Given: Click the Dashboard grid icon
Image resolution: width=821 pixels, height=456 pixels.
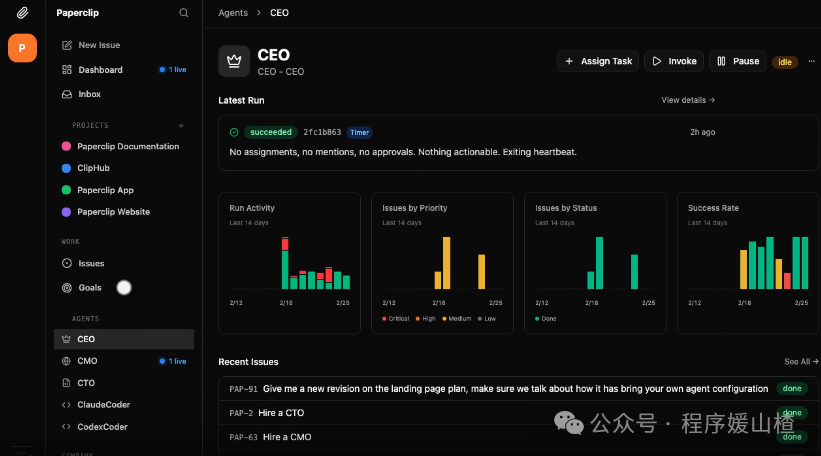Looking at the screenshot, I should (x=66, y=70).
